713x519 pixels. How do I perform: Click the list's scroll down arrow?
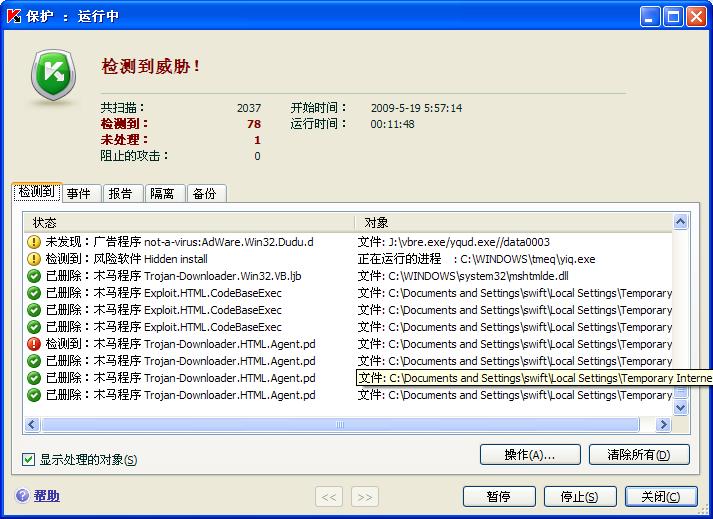point(680,408)
